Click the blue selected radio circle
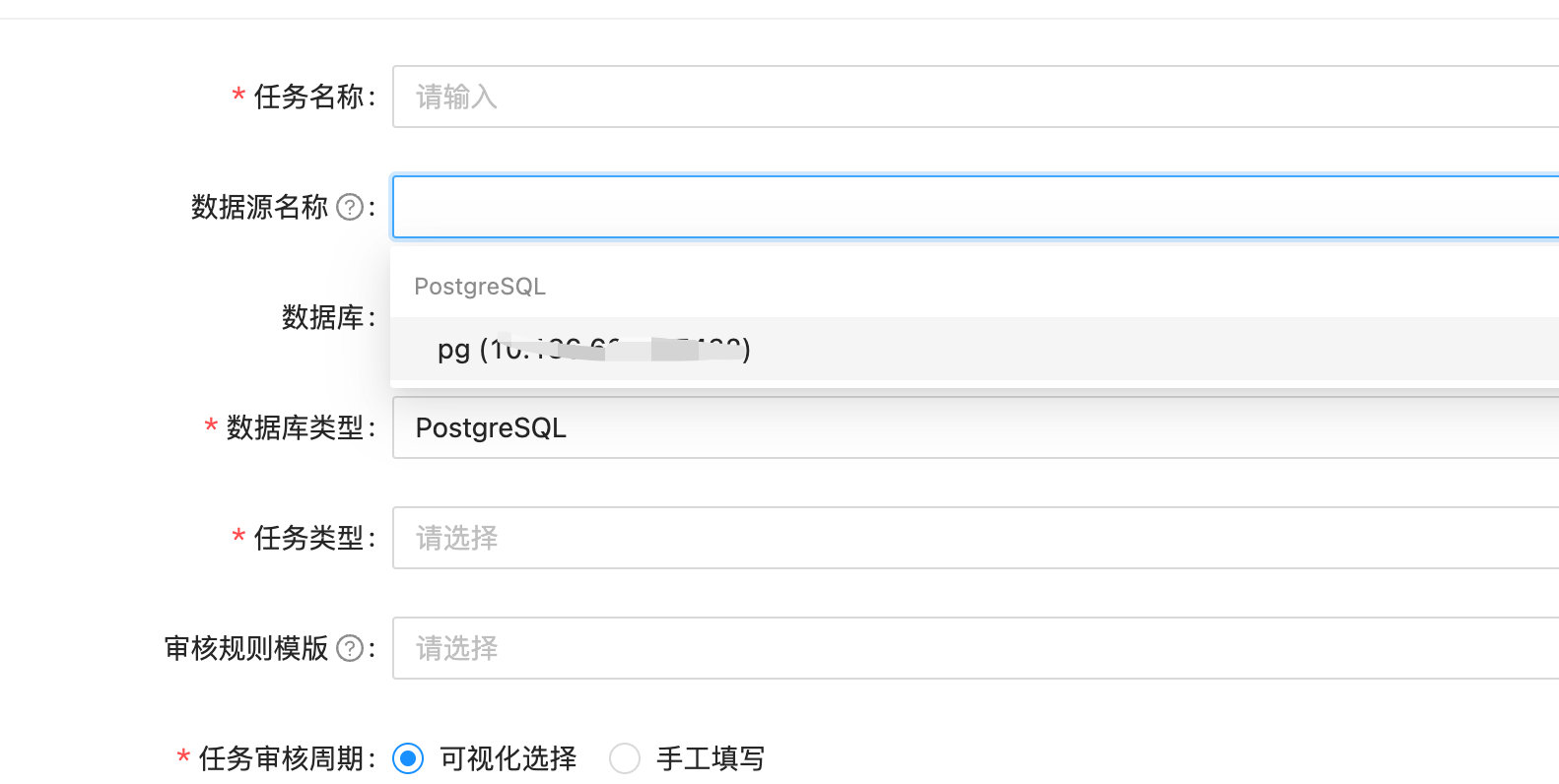Image resolution: width=1559 pixels, height=784 pixels. [407, 758]
